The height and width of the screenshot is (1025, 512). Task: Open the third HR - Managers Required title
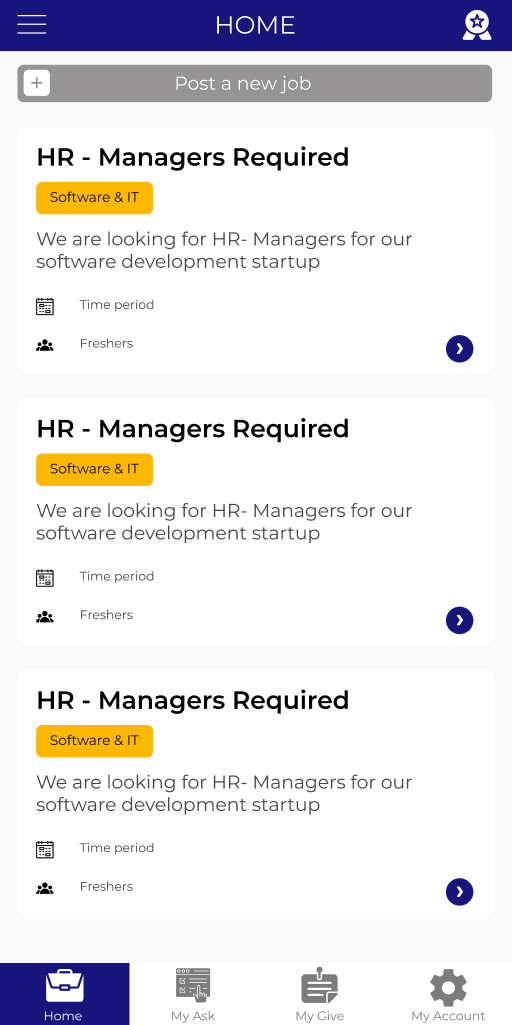click(x=193, y=701)
